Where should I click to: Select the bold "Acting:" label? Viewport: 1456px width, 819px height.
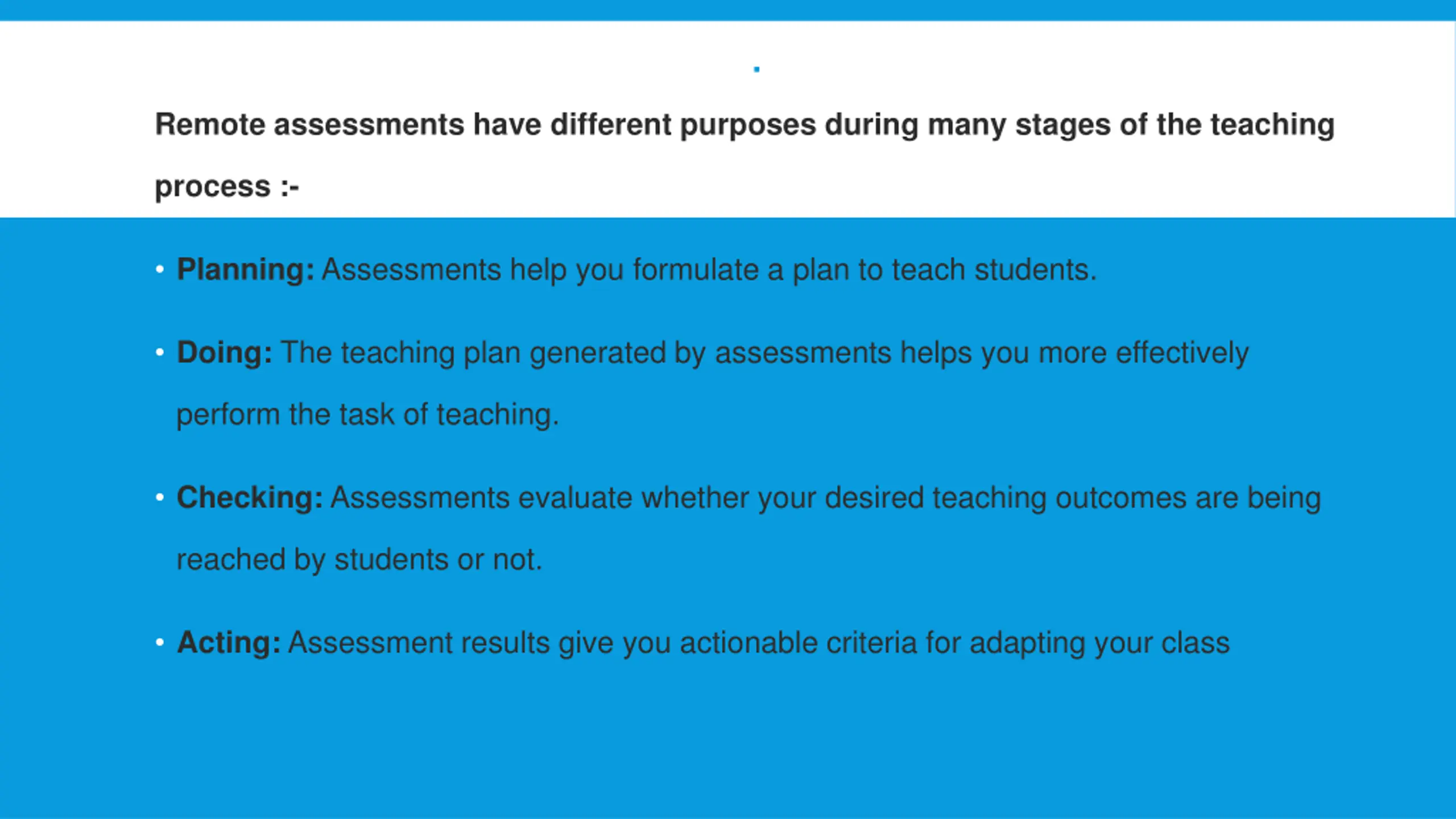(229, 643)
